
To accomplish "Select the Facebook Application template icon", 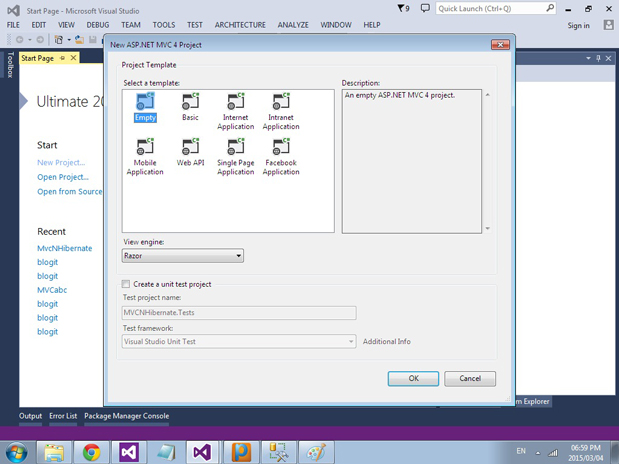I will (281, 146).
